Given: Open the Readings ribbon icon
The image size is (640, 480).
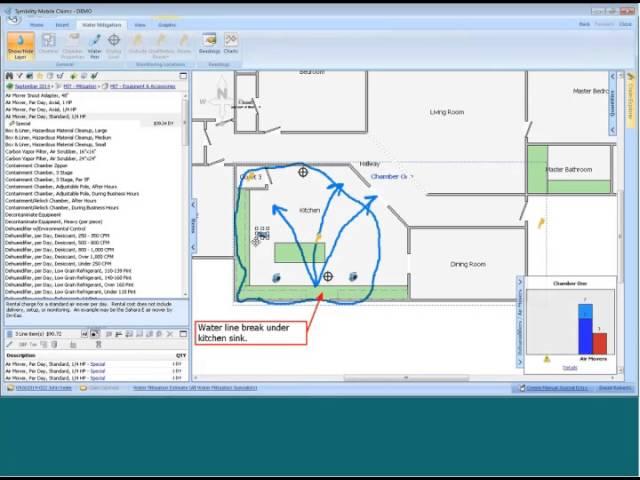Looking at the screenshot, I should [209, 44].
